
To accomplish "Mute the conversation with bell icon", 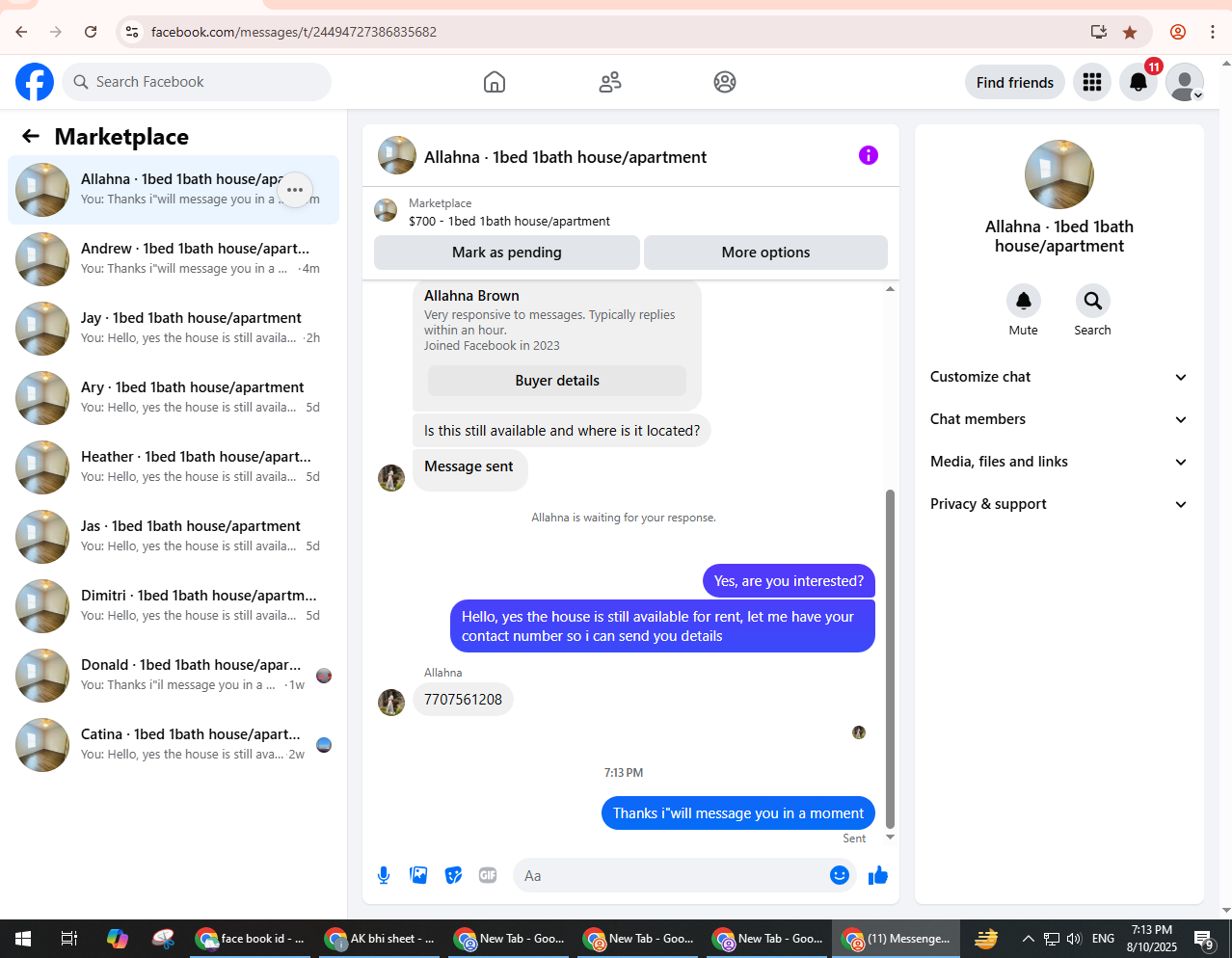I will point(1024,301).
